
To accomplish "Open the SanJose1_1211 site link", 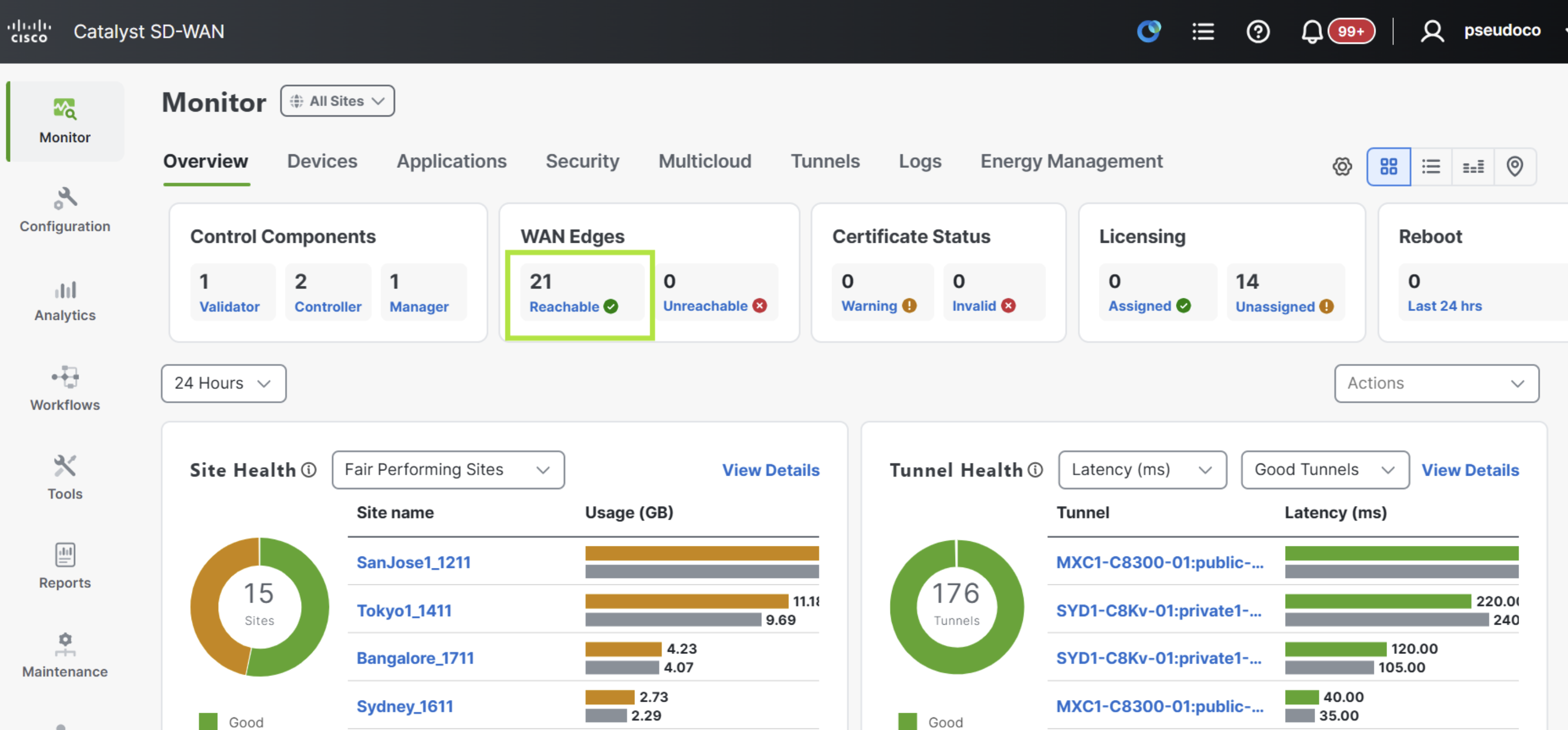I will [414, 562].
